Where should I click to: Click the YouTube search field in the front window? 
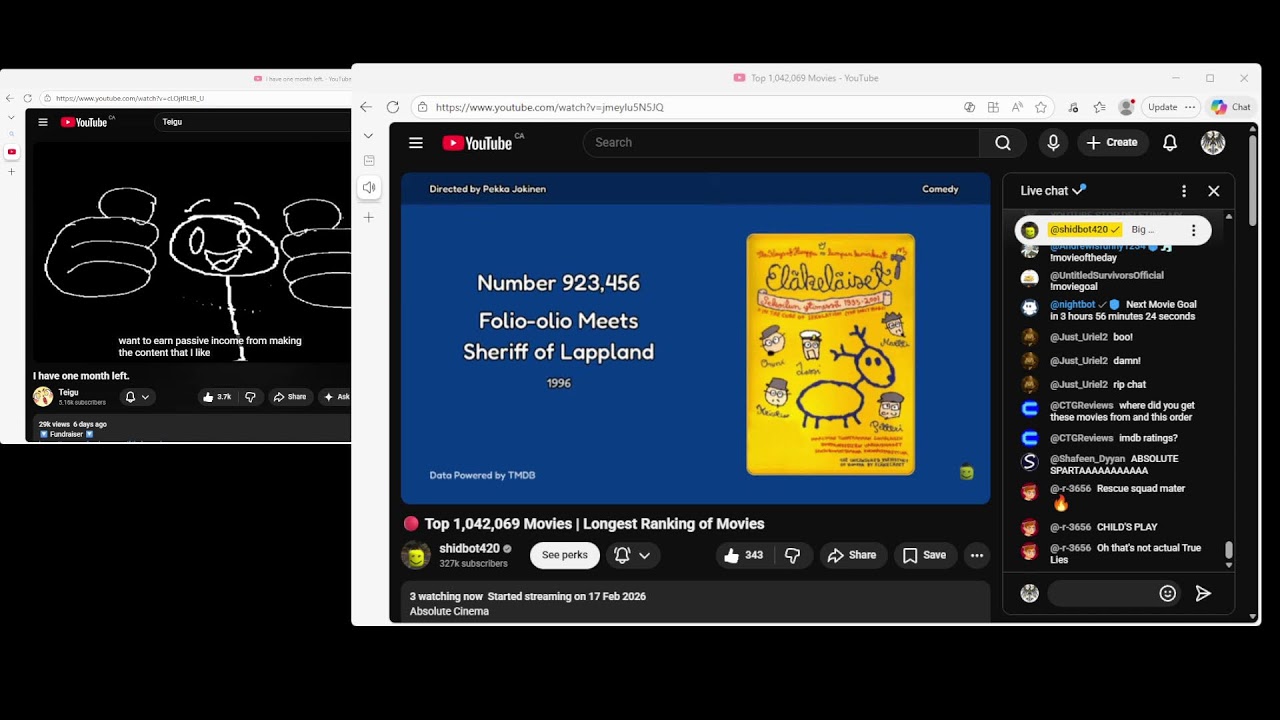781,143
